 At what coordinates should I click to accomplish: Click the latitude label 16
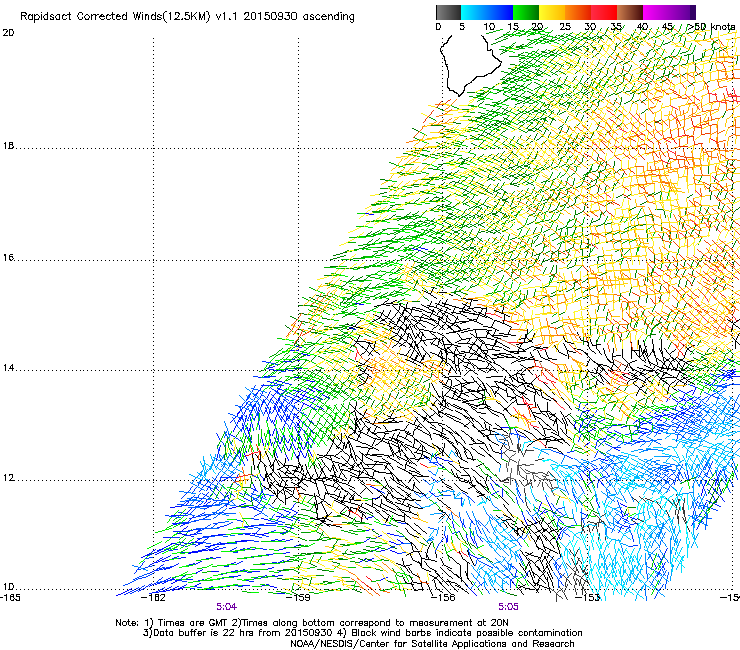click(8, 257)
